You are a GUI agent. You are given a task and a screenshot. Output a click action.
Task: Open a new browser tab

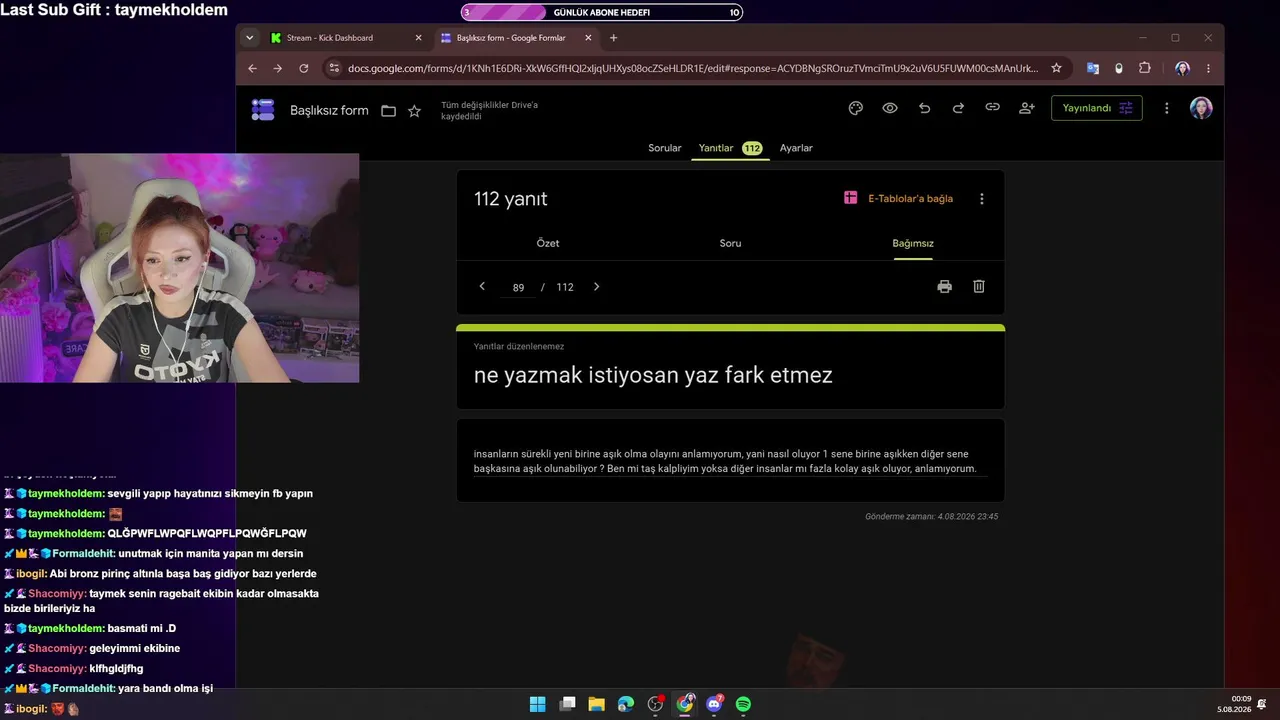point(614,38)
